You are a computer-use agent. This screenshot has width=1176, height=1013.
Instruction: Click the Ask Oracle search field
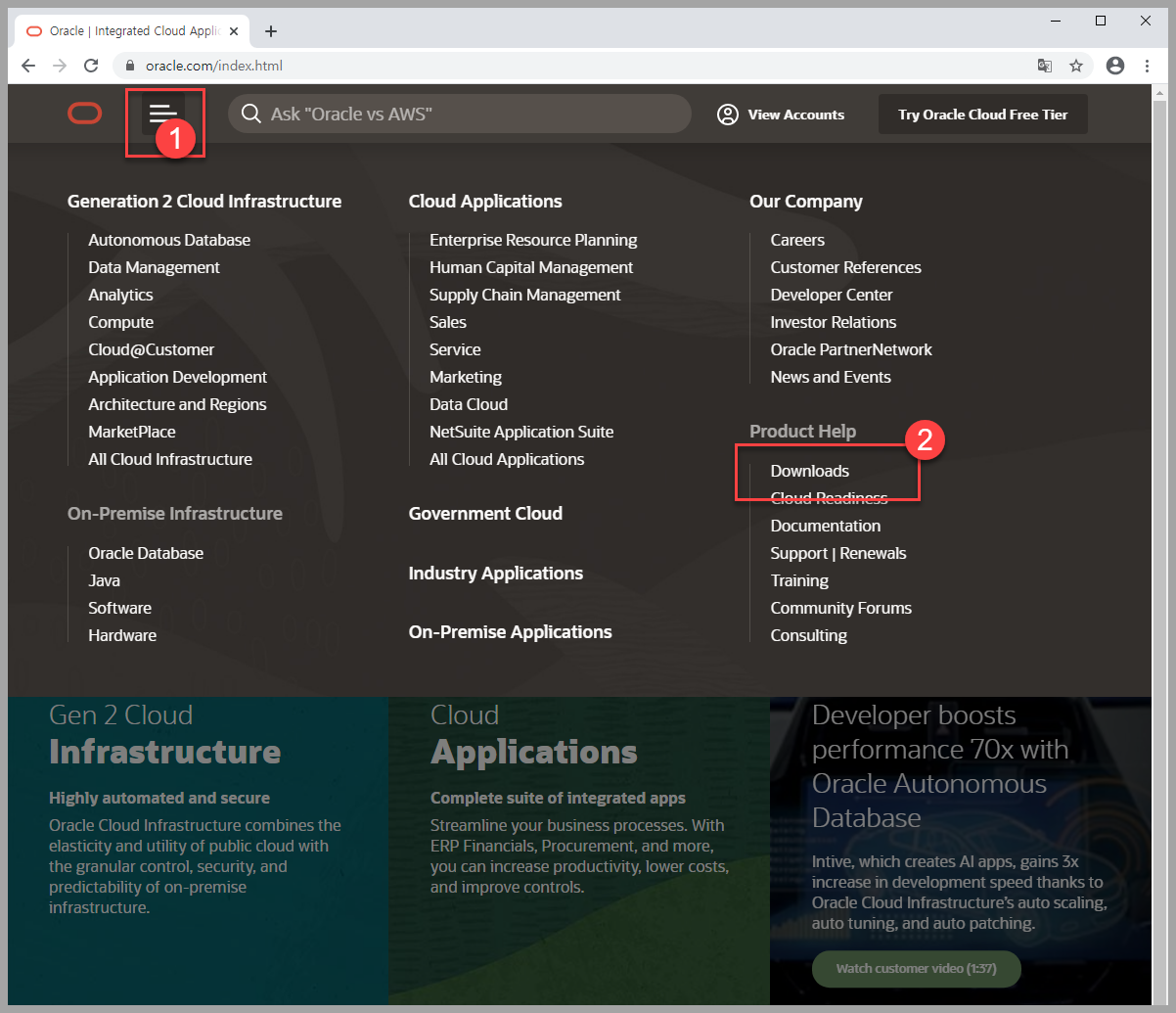460,114
